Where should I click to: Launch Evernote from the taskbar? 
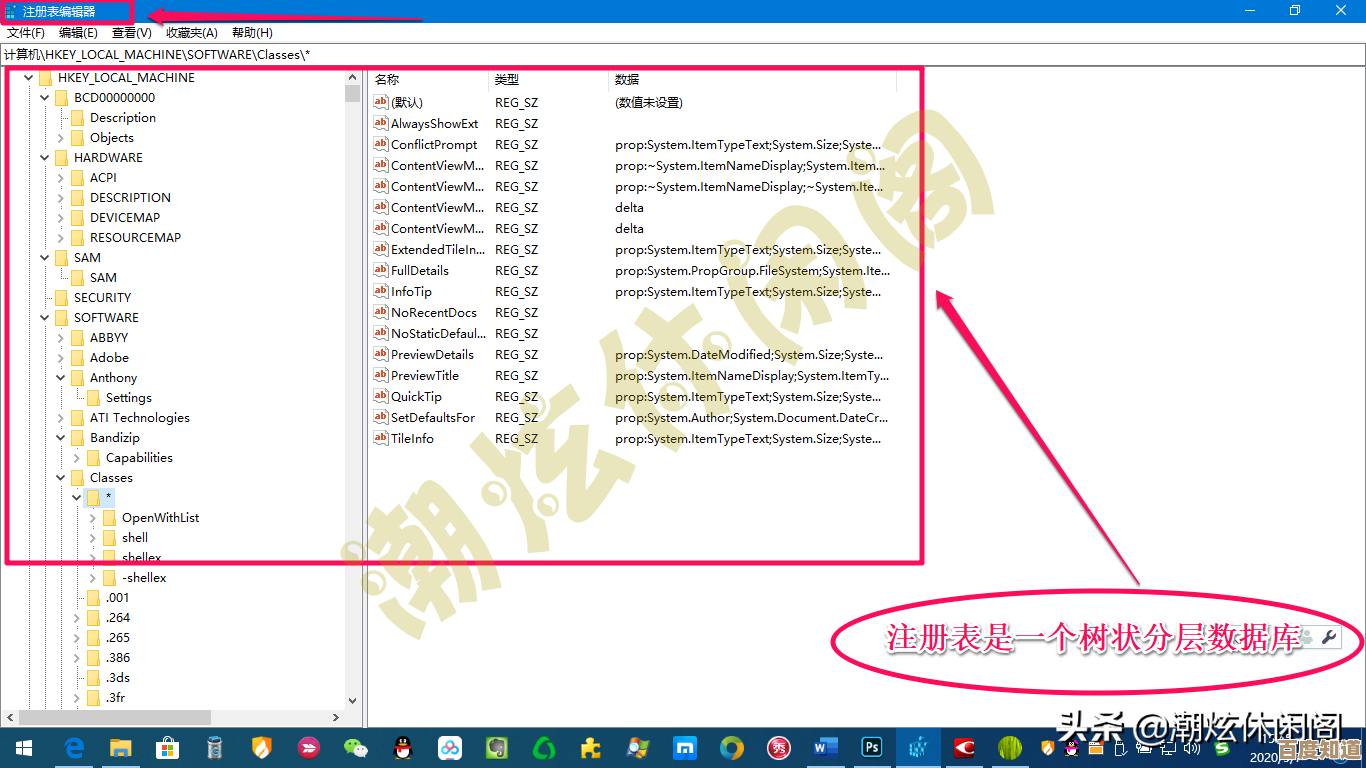click(495, 747)
